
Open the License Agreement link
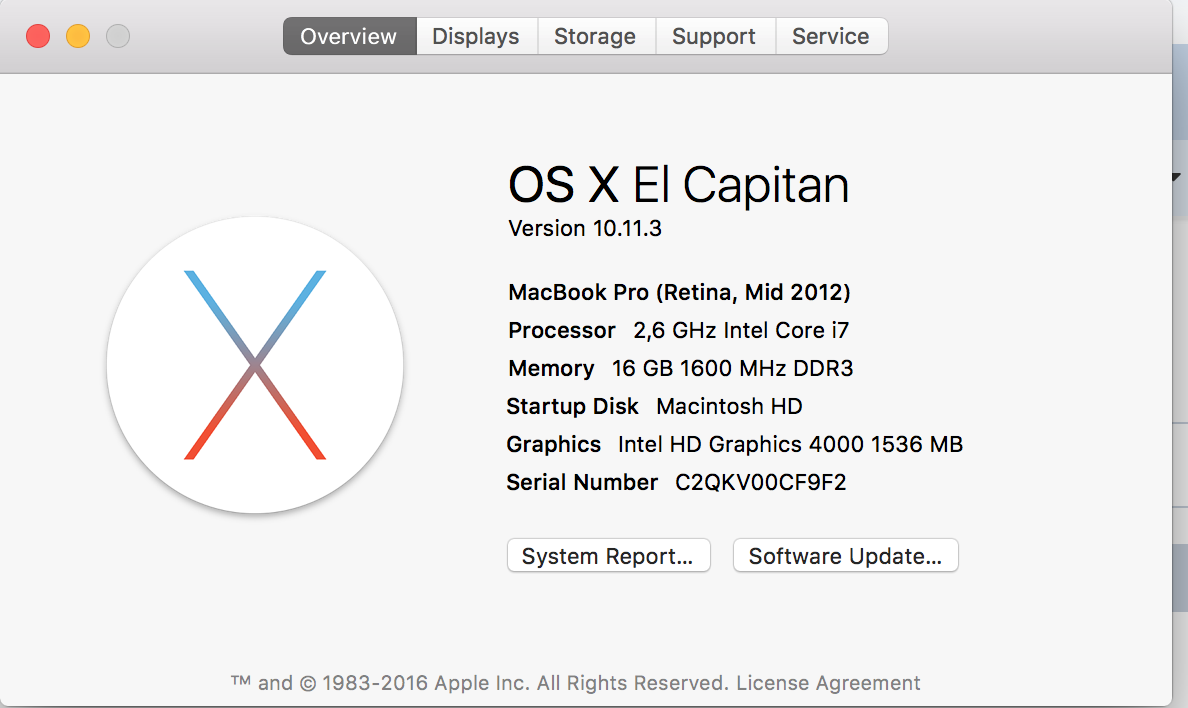pos(828,683)
